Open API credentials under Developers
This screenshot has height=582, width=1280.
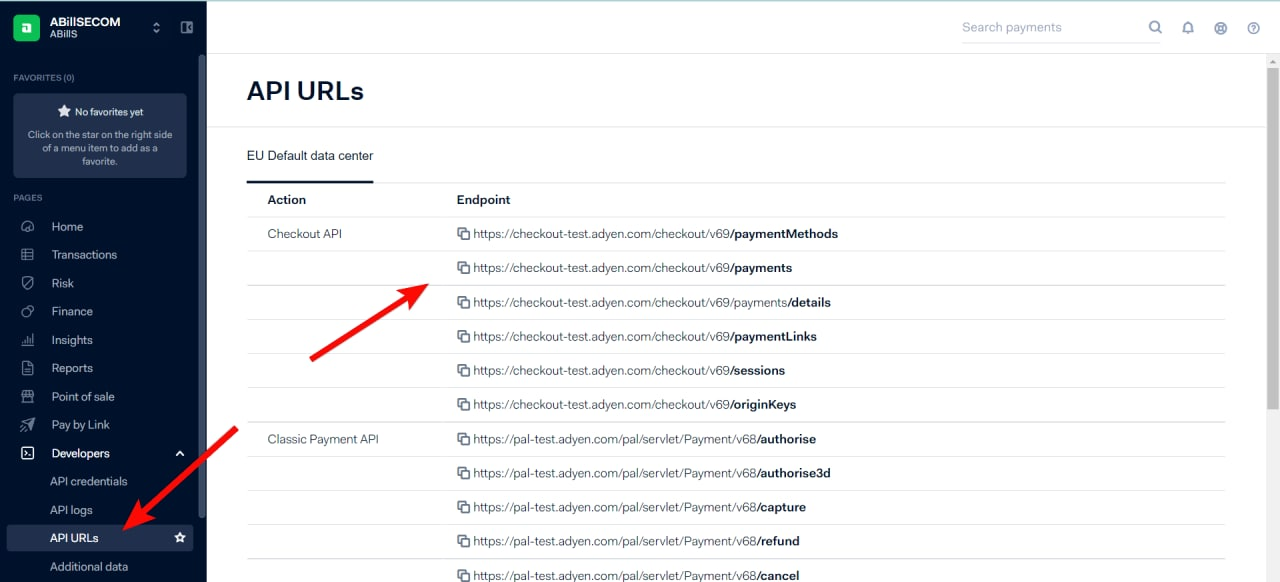(x=89, y=481)
